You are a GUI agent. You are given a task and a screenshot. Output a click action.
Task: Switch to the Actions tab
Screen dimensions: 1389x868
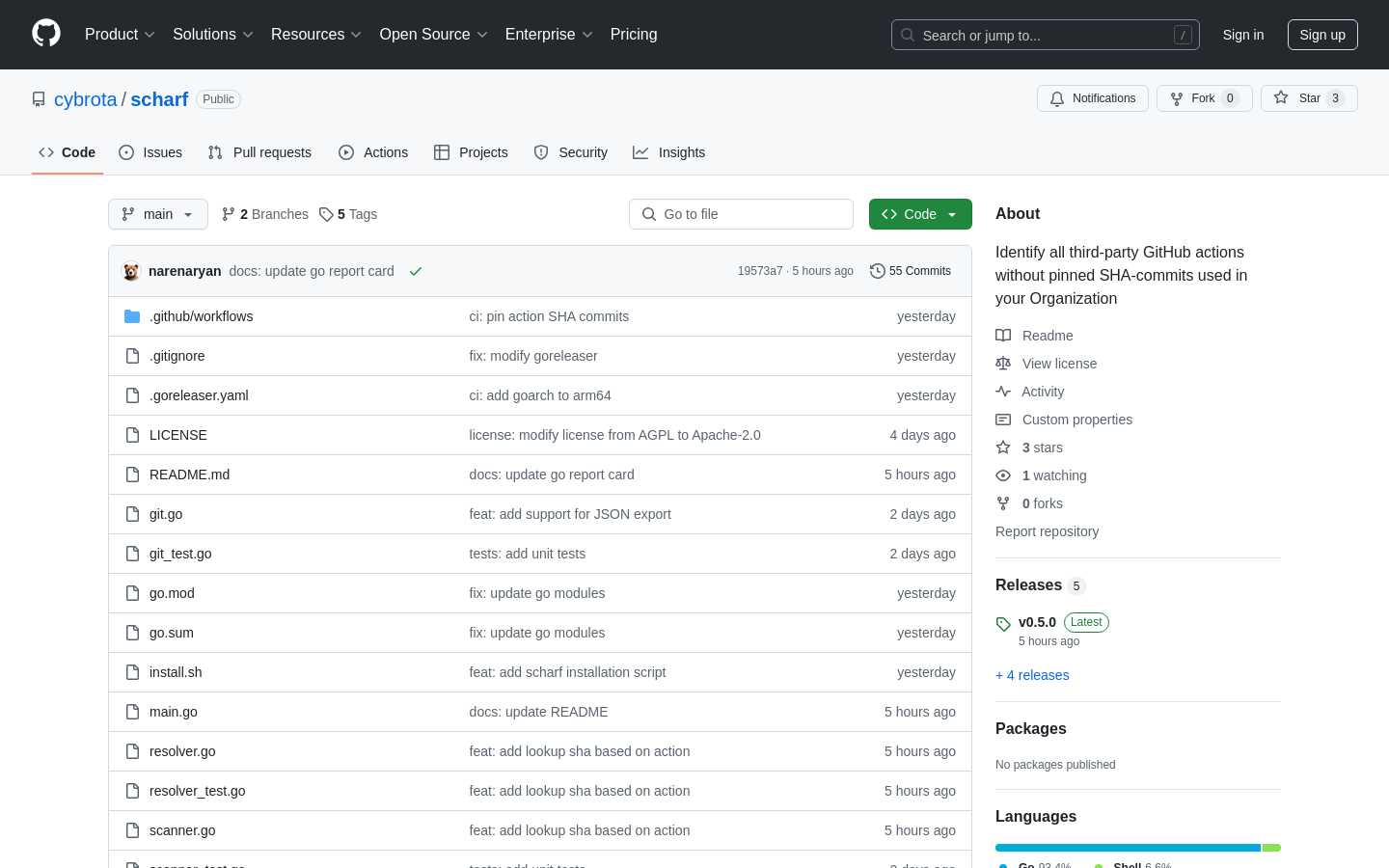click(373, 152)
